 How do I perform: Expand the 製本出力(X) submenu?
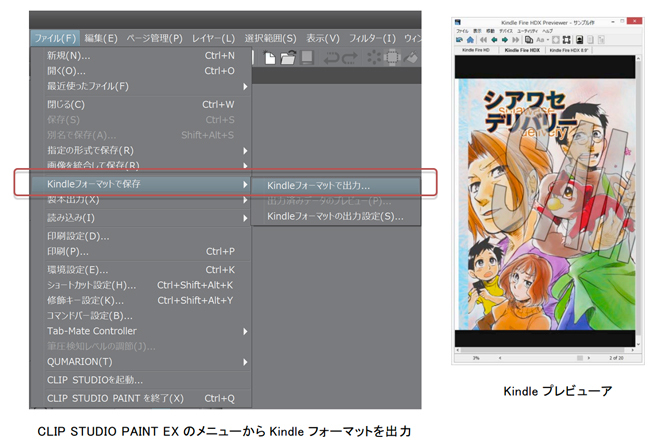141,200
